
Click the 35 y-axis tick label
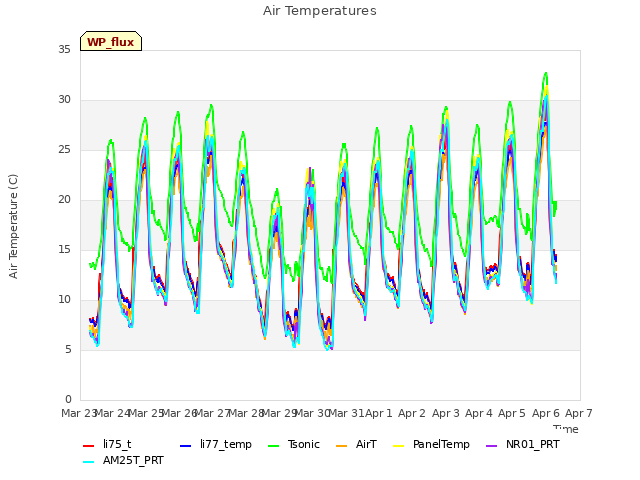click(x=64, y=50)
